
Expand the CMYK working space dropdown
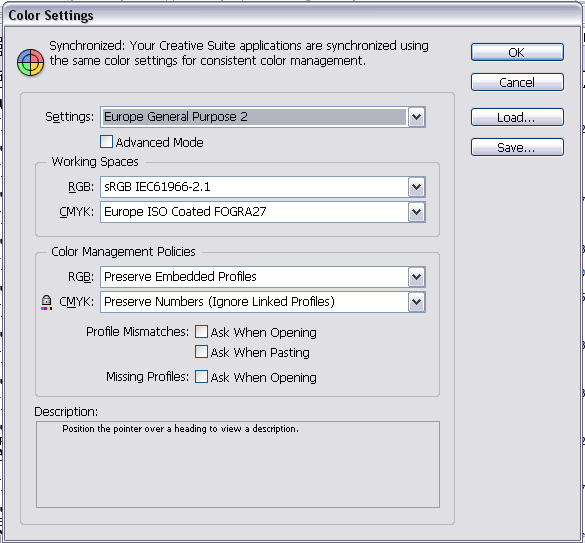[x=416, y=212]
